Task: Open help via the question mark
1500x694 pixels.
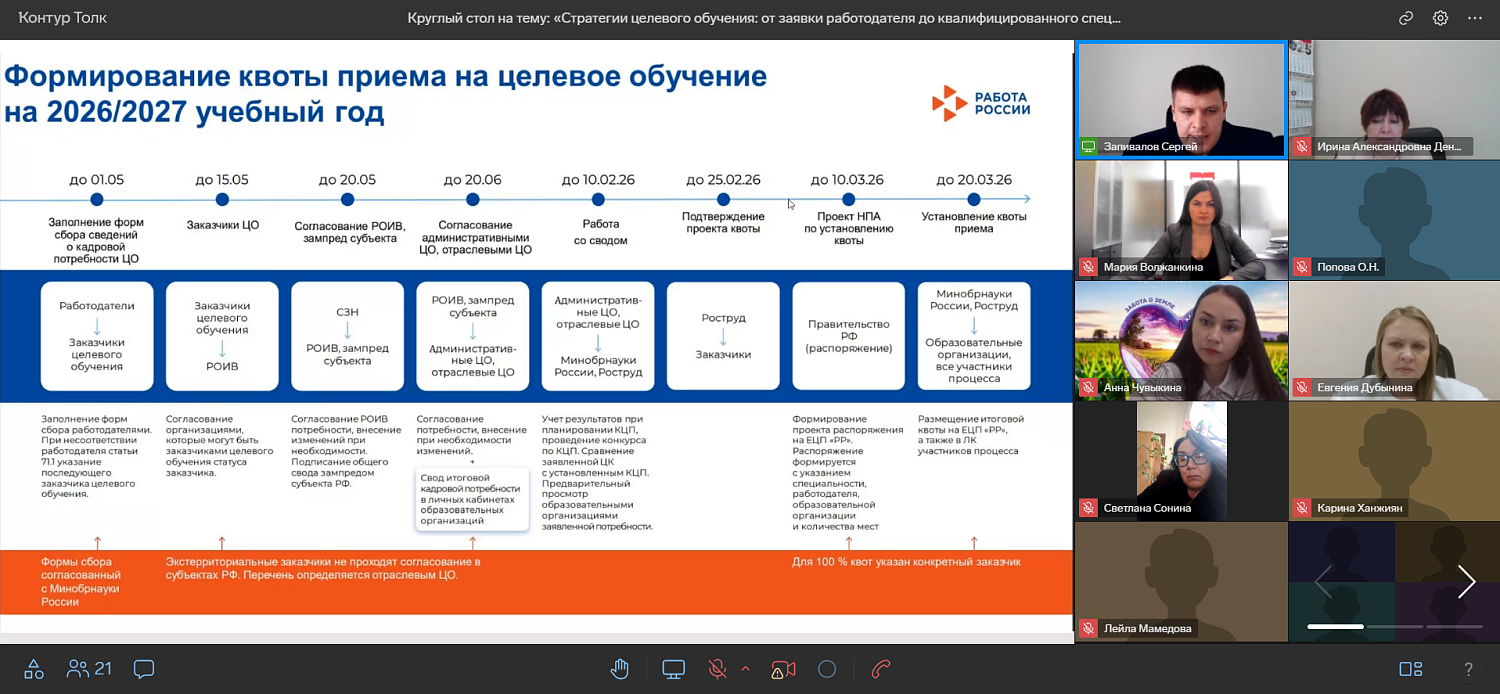Action: click(1468, 670)
